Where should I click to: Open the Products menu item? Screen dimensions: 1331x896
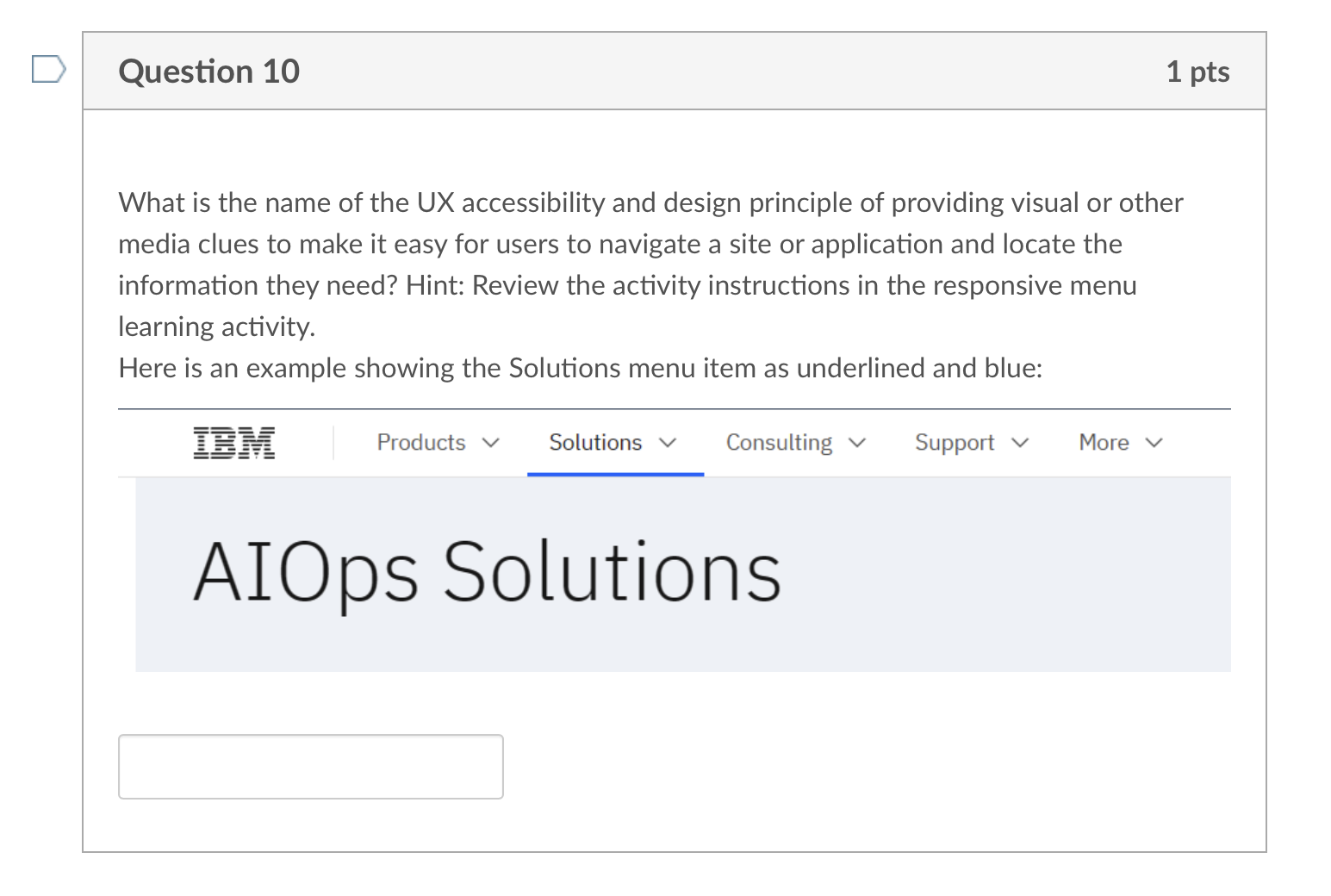click(421, 443)
